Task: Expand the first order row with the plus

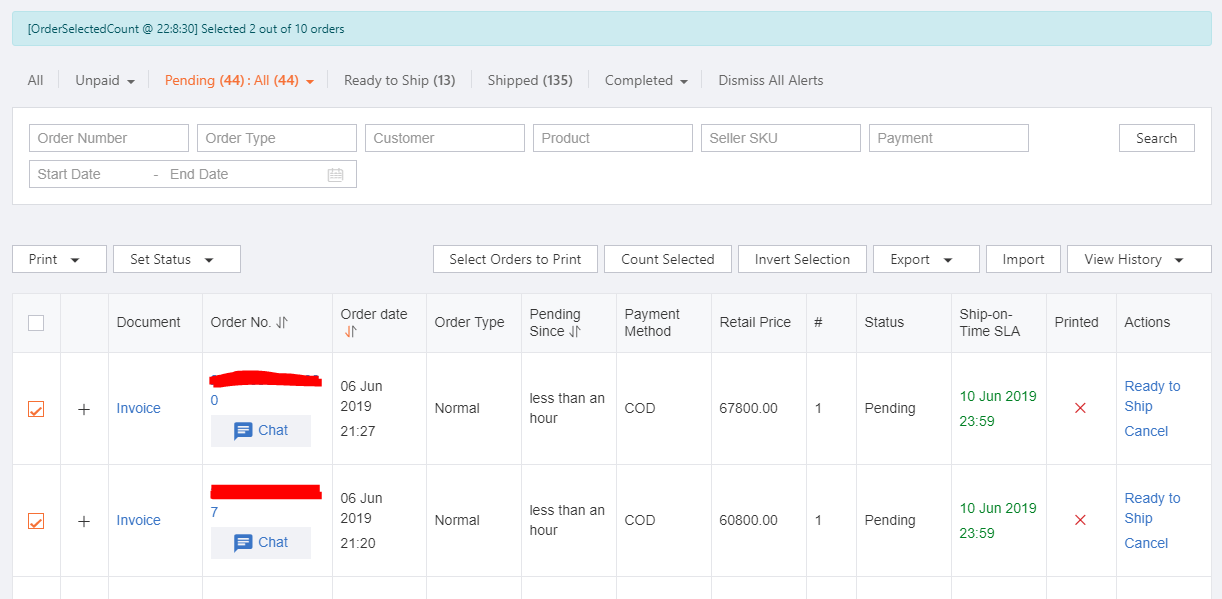Action: coord(84,408)
